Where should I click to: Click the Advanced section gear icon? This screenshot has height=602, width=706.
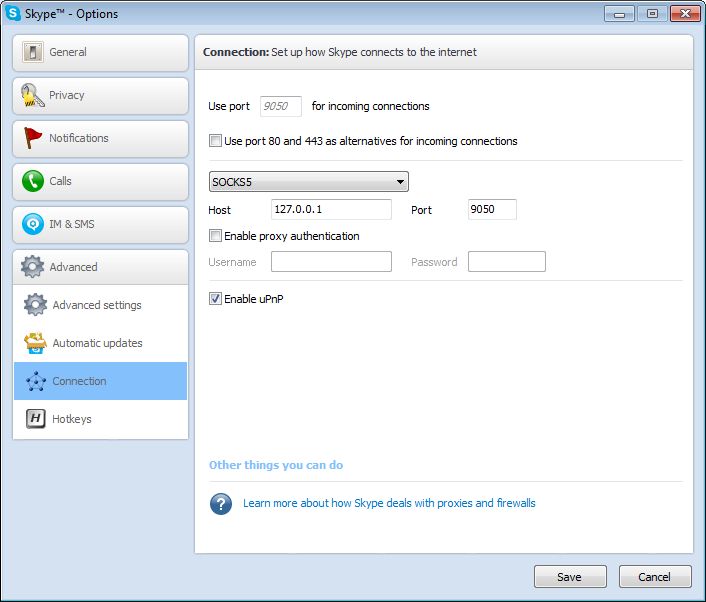[x=32, y=267]
